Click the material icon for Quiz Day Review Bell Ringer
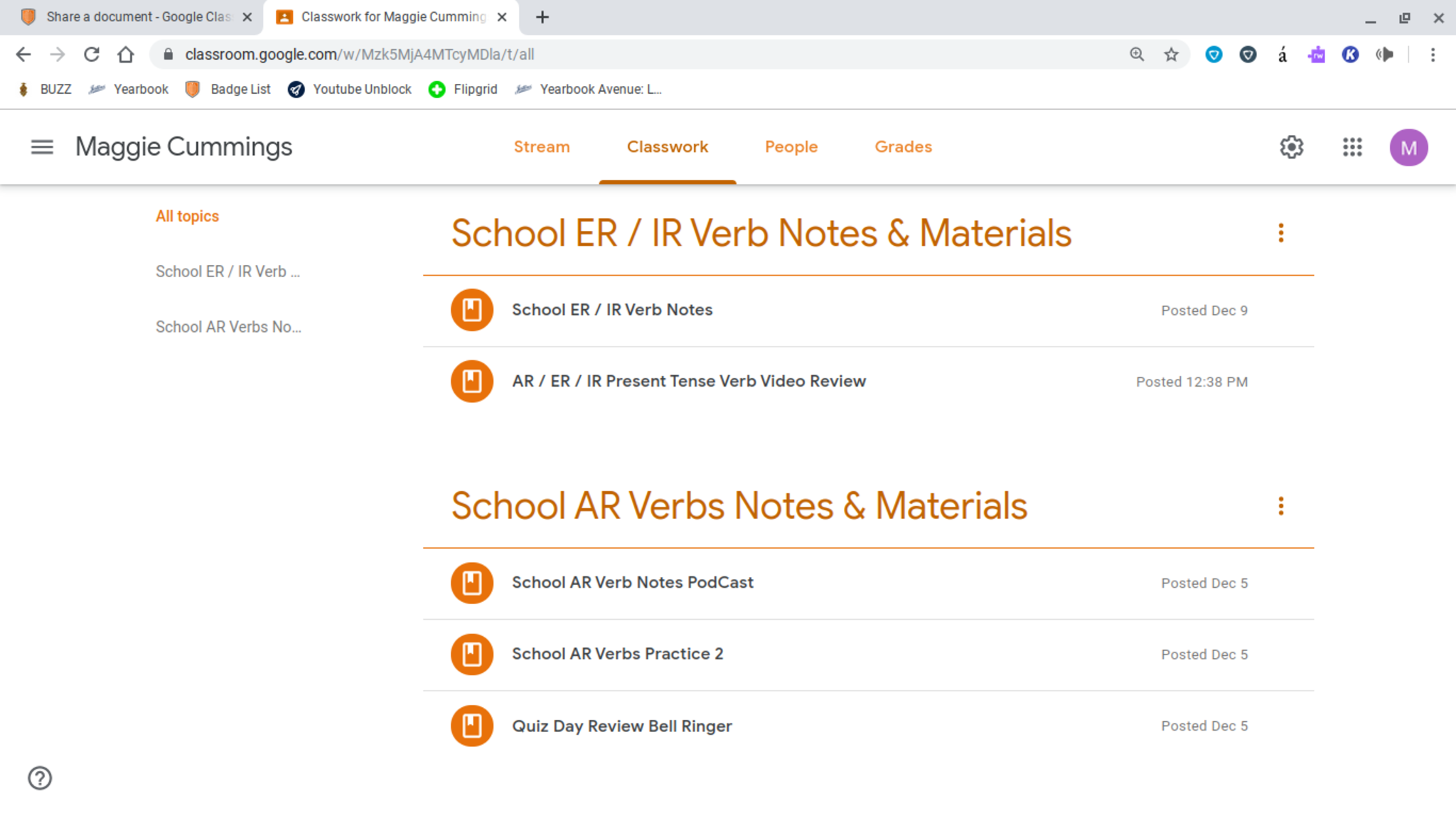Viewport: 1456px width, 818px height. 471,726
